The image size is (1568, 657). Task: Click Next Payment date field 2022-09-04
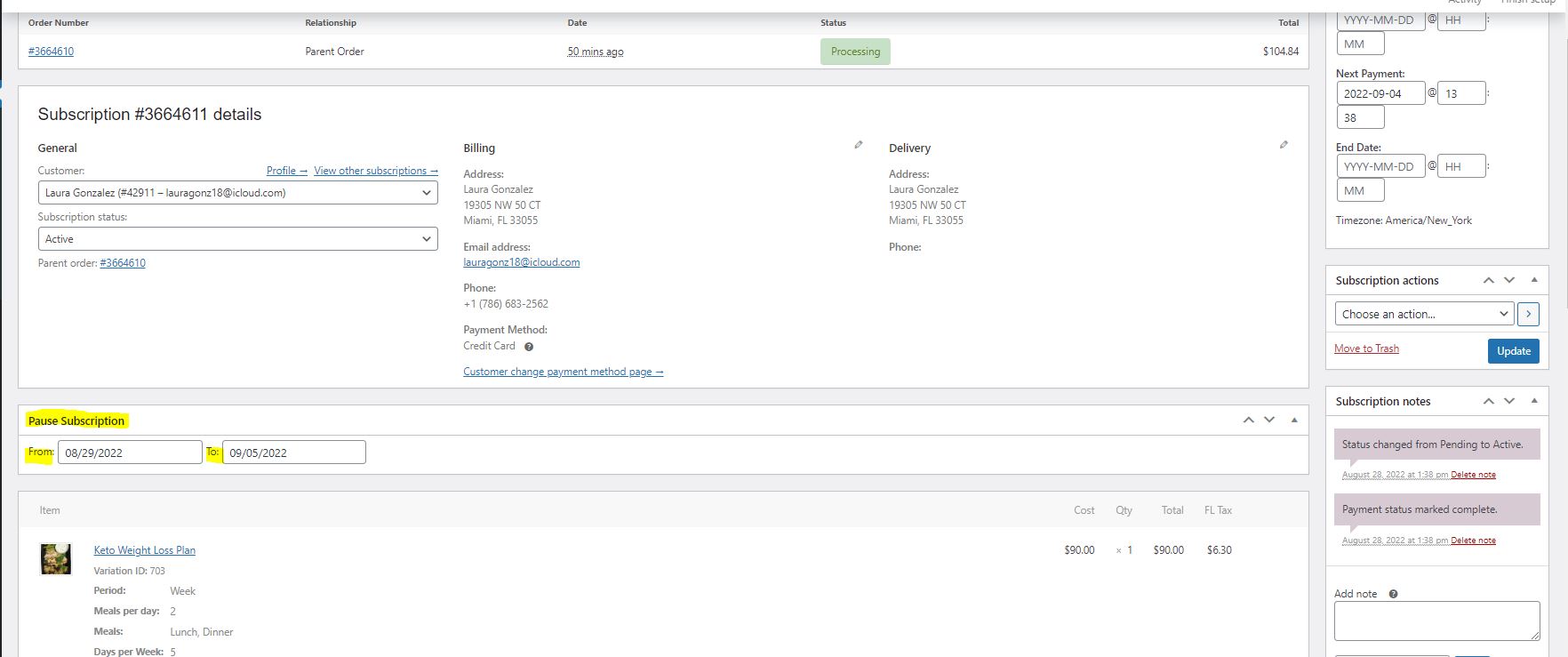1380,93
